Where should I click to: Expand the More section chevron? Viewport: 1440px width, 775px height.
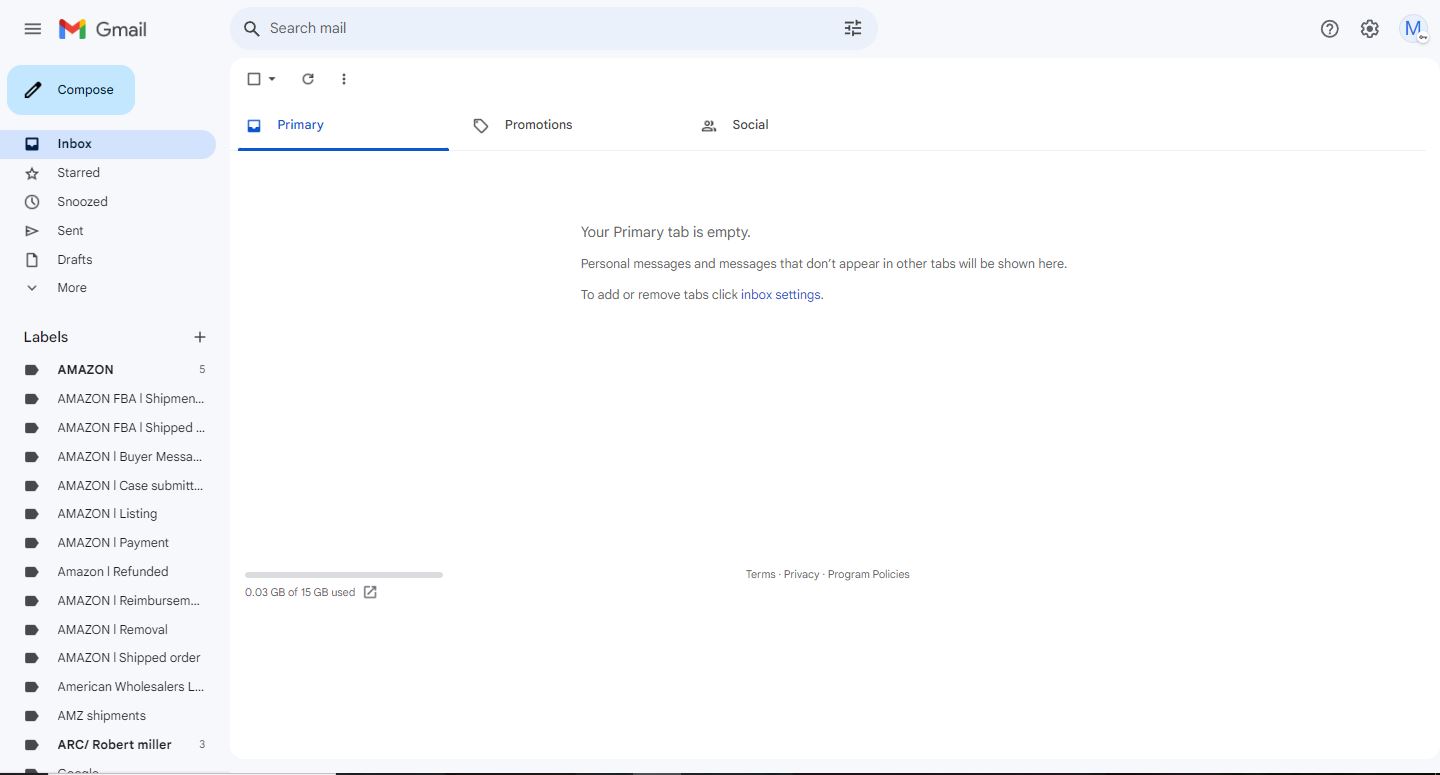[x=32, y=288]
